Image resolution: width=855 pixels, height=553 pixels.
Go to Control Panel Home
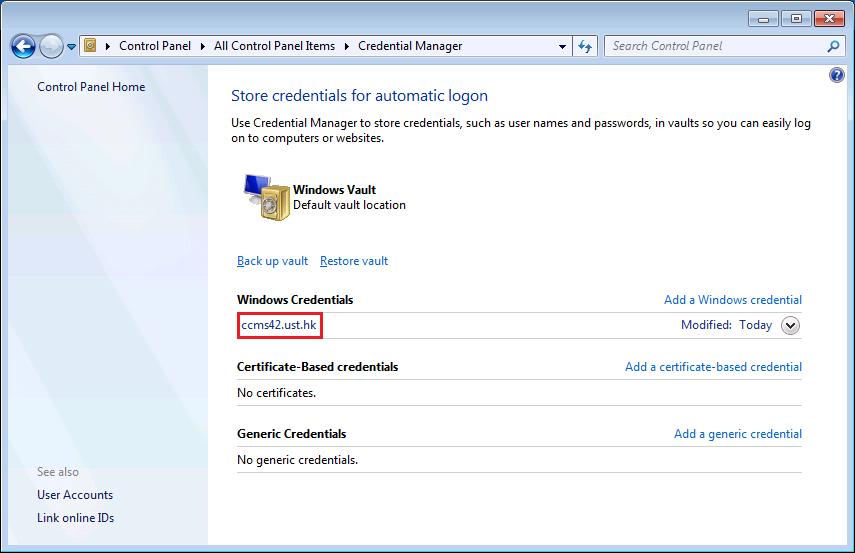pos(91,87)
